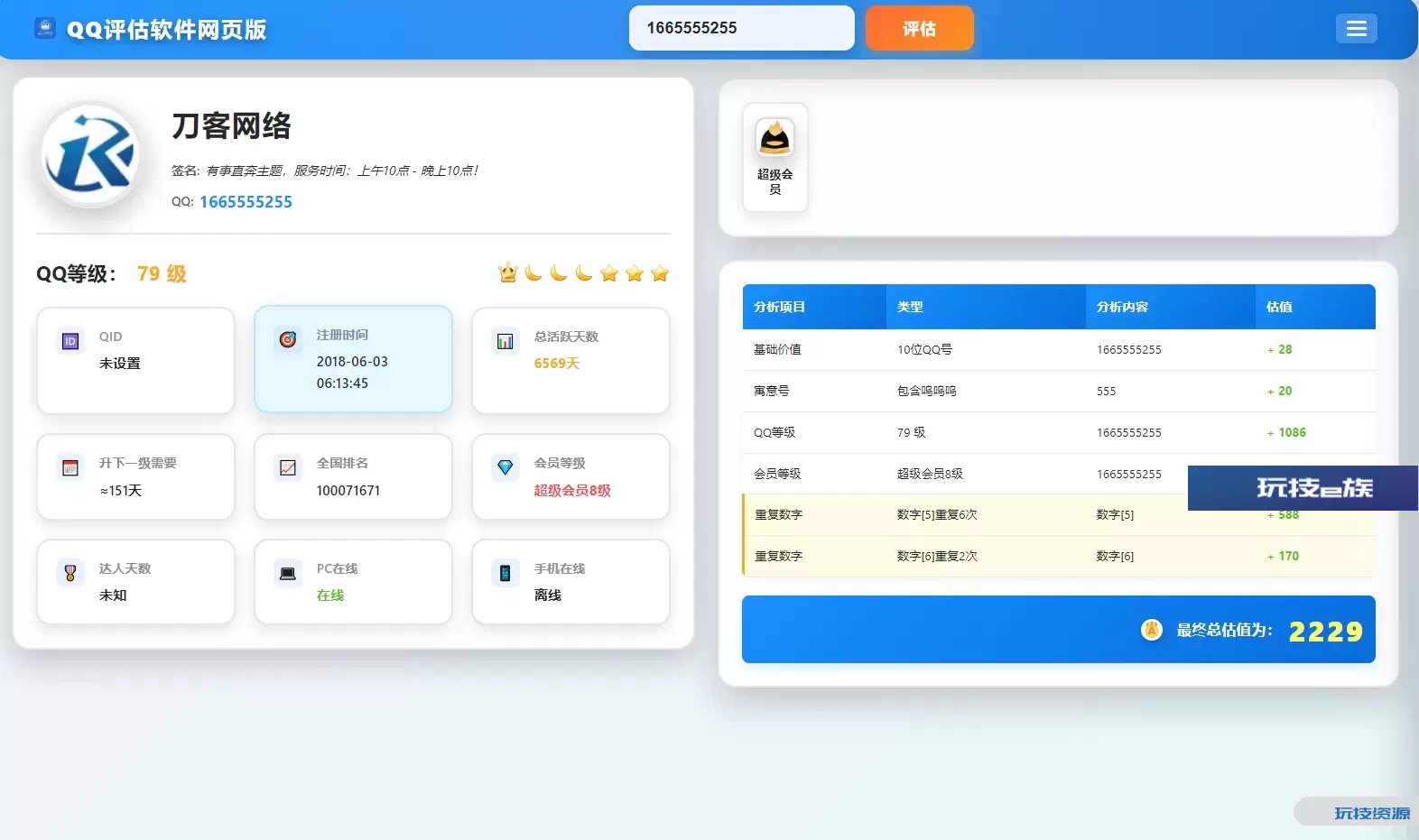Click the 签名 signature text line
The image size is (1419, 840).
[x=325, y=171]
